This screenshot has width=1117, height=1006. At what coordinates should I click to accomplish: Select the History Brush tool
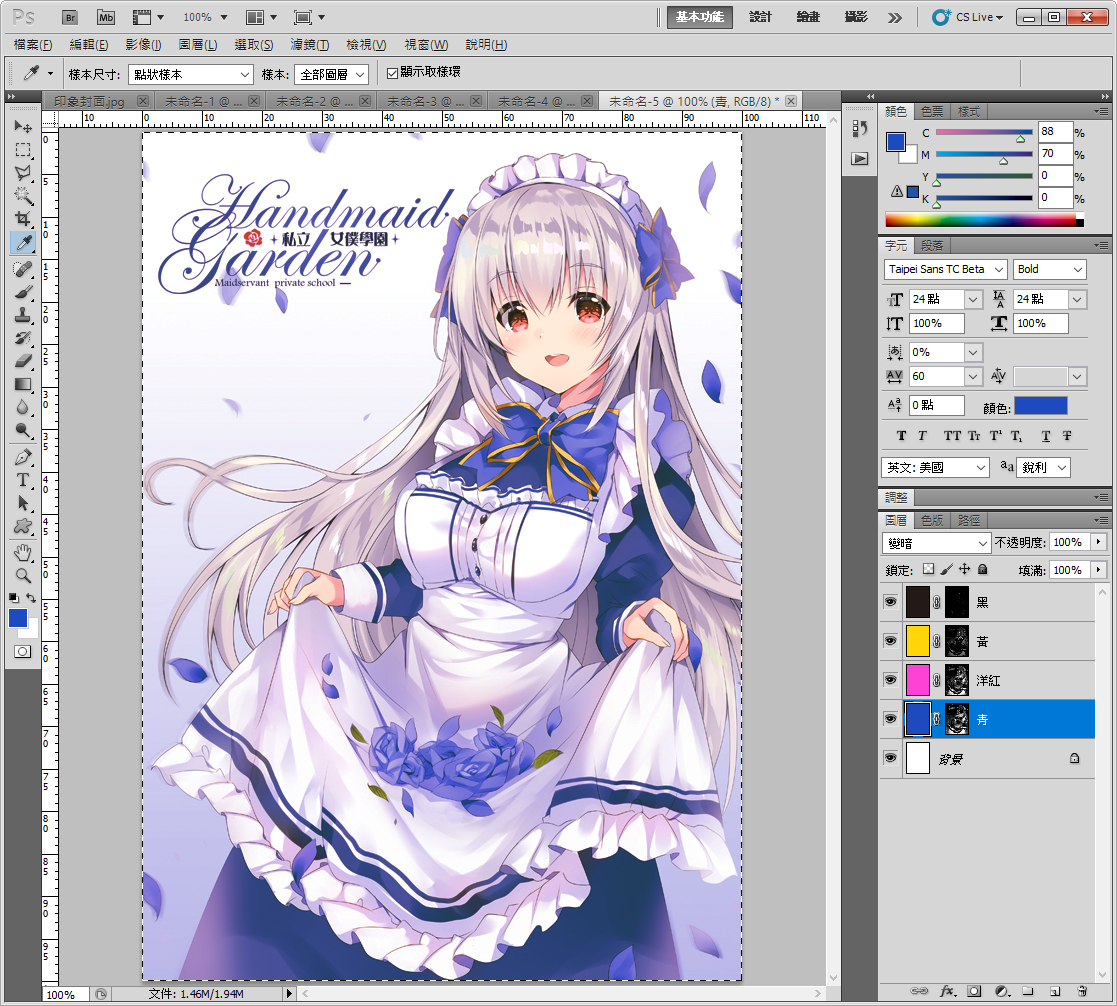[23, 338]
